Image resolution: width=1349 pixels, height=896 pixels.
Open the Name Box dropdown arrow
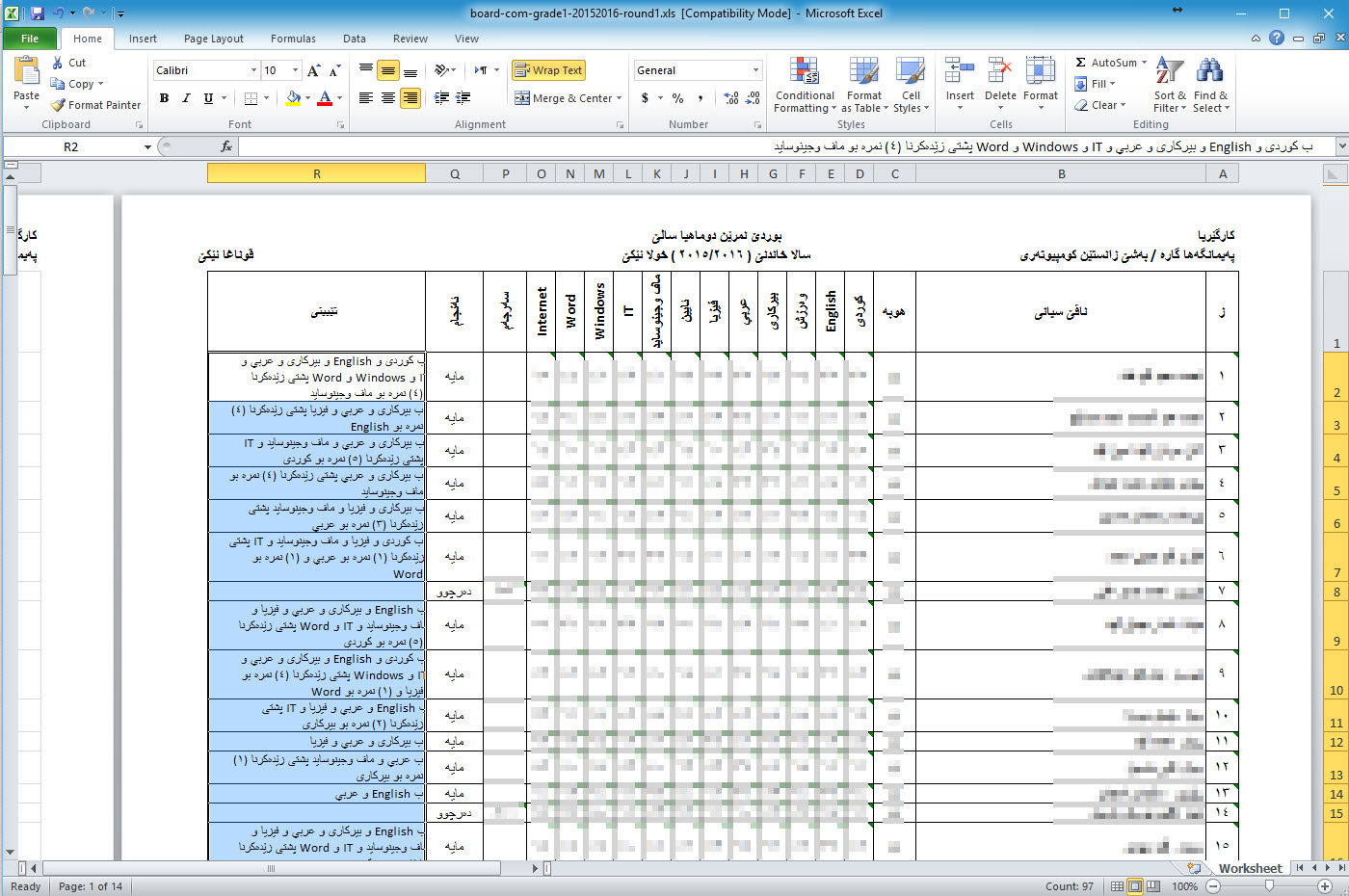(x=147, y=147)
